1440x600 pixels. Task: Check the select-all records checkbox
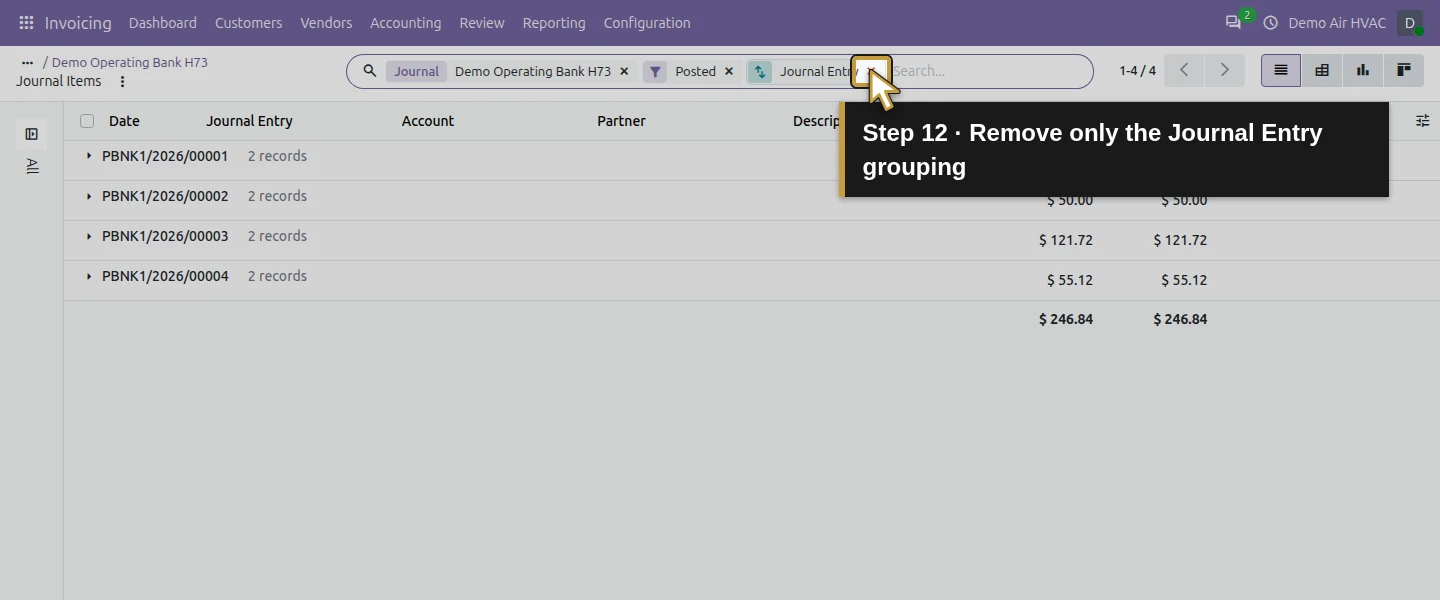coord(87,121)
